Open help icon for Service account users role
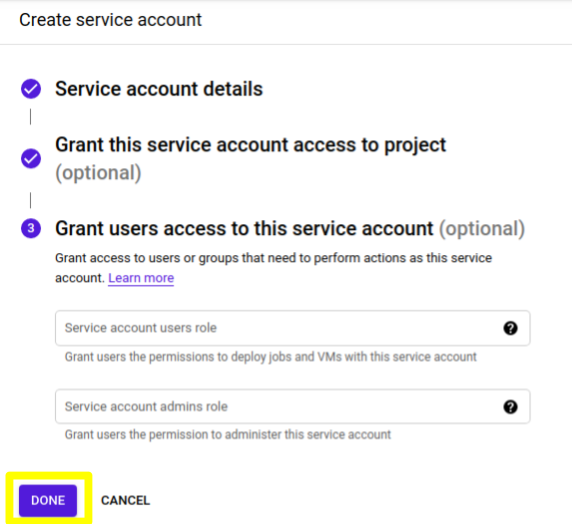 [510, 328]
